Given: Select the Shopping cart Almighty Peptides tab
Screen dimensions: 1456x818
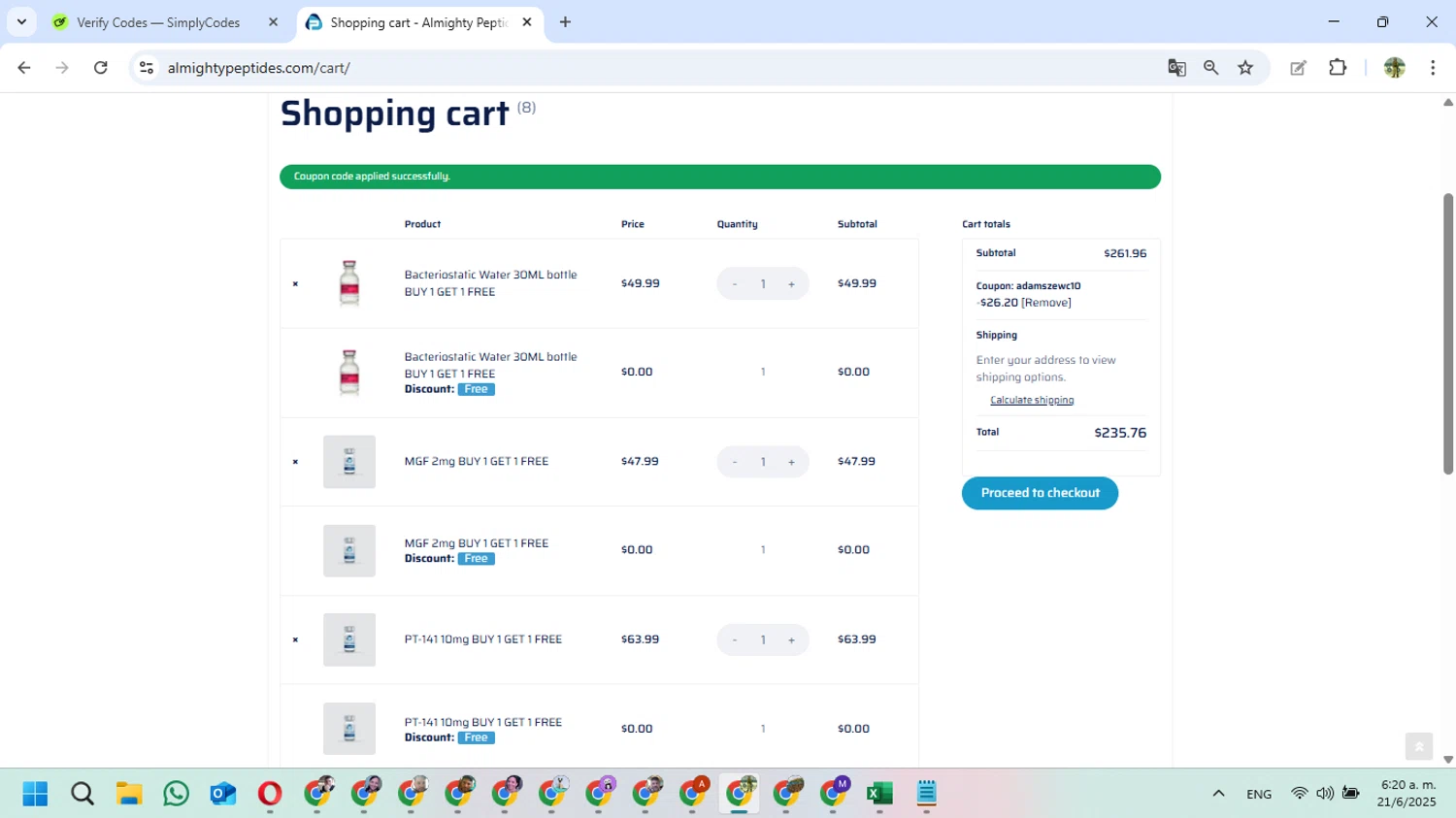Looking at the screenshot, I should click(x=418, y=22).
